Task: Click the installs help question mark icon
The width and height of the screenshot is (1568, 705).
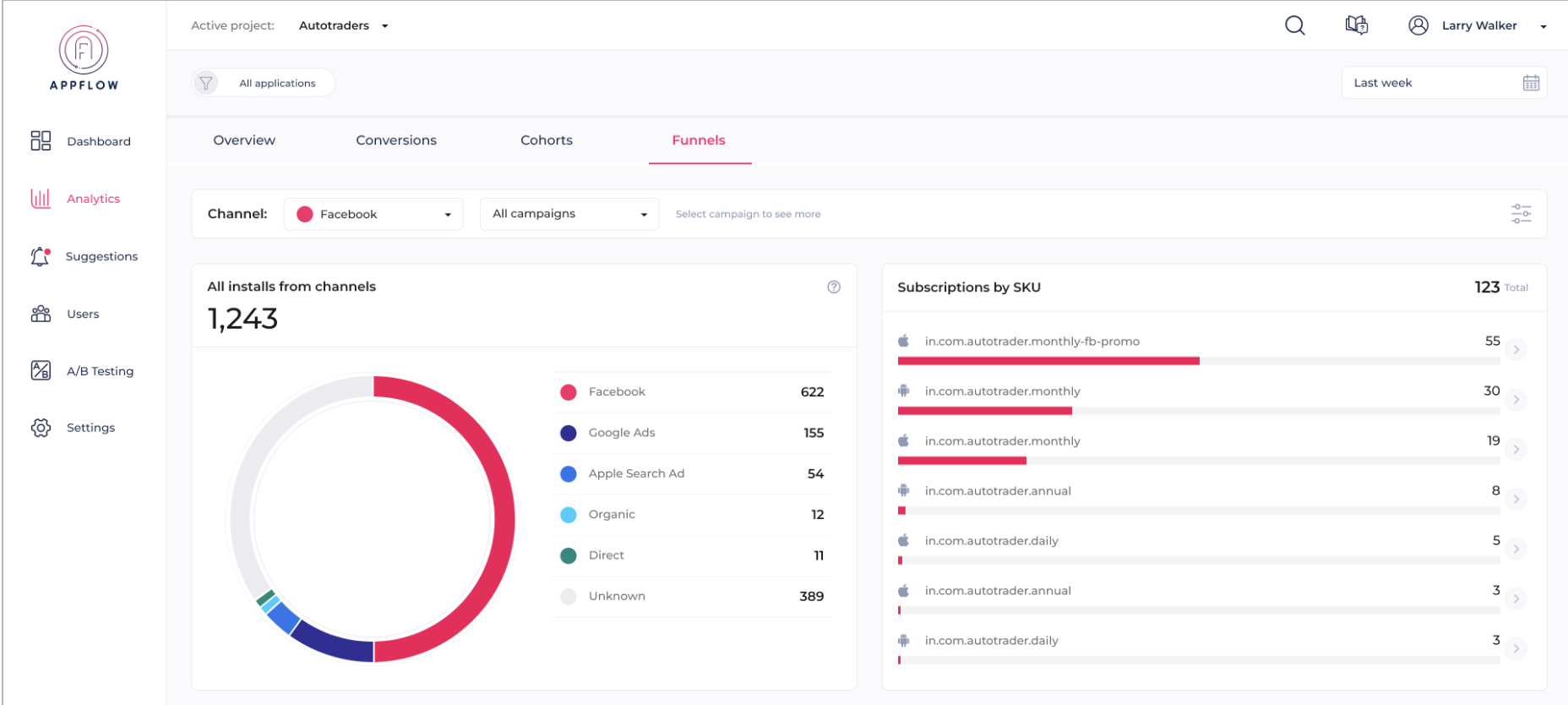Action: pos(834,287)
